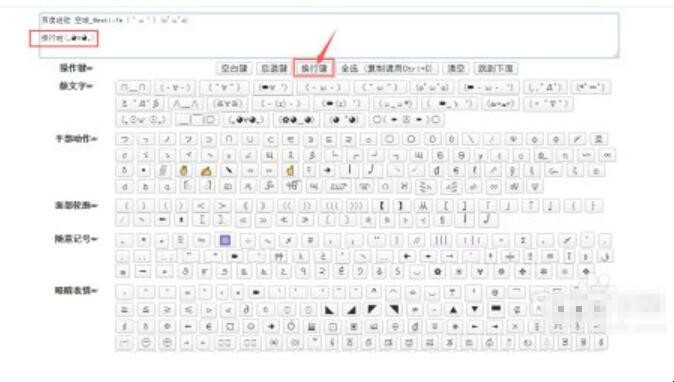Click the 从 character button
The width and height of the screenshot is (674, 382).
click(422, 206)
